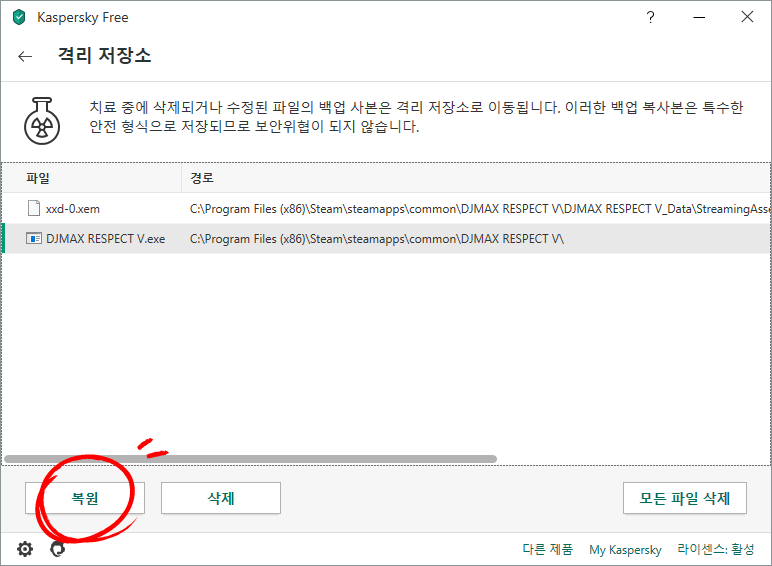
Task: Click 모든 파일 삭제 to delete all files
Action: tap(684, 498)
